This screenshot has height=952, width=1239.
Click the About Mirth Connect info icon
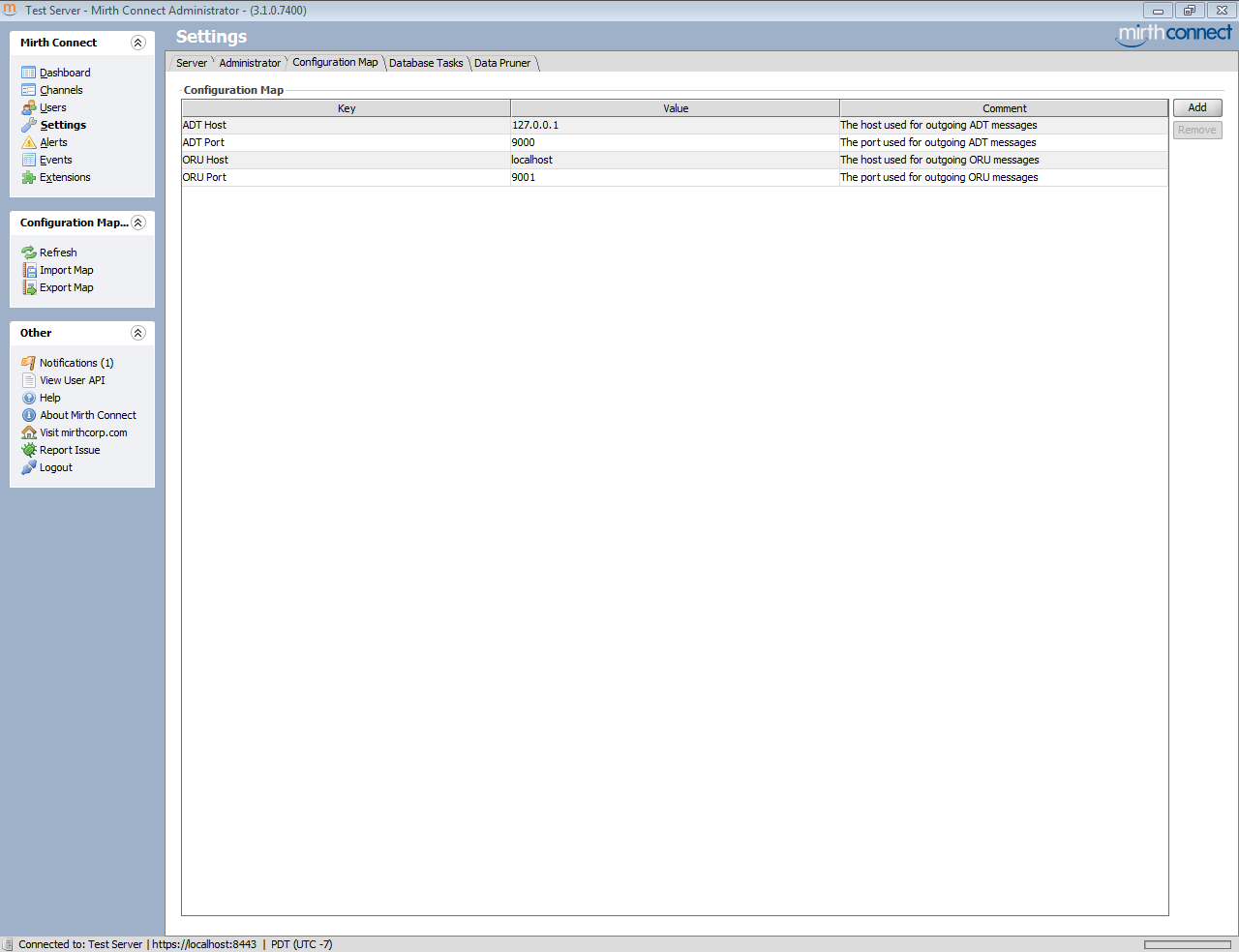pos(29,415)
